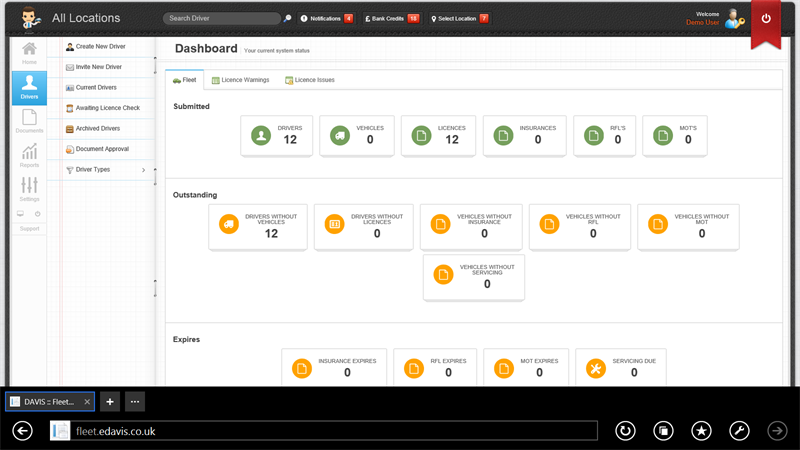Screen dimensions: 800x450
Task: Click the Bank Credits button
Action: [391, 18]
